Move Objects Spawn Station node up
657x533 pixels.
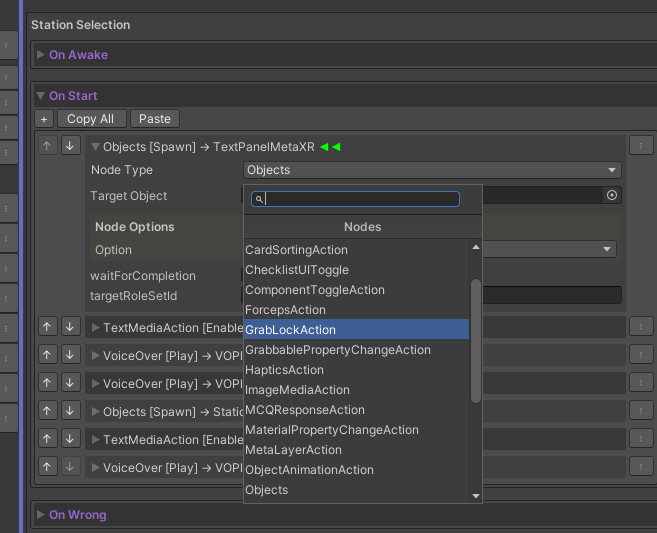(x=48, y=411)
